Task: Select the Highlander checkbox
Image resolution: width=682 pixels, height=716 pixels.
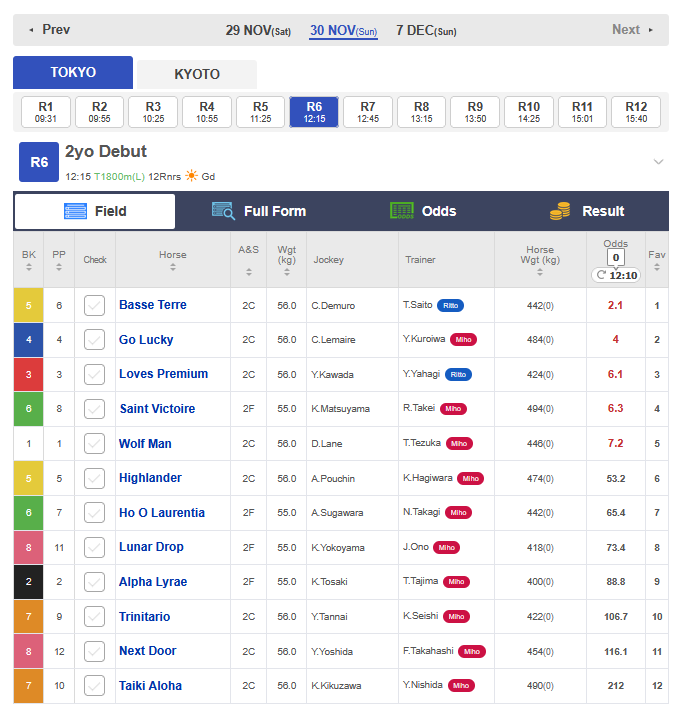Action: (94, 479)
